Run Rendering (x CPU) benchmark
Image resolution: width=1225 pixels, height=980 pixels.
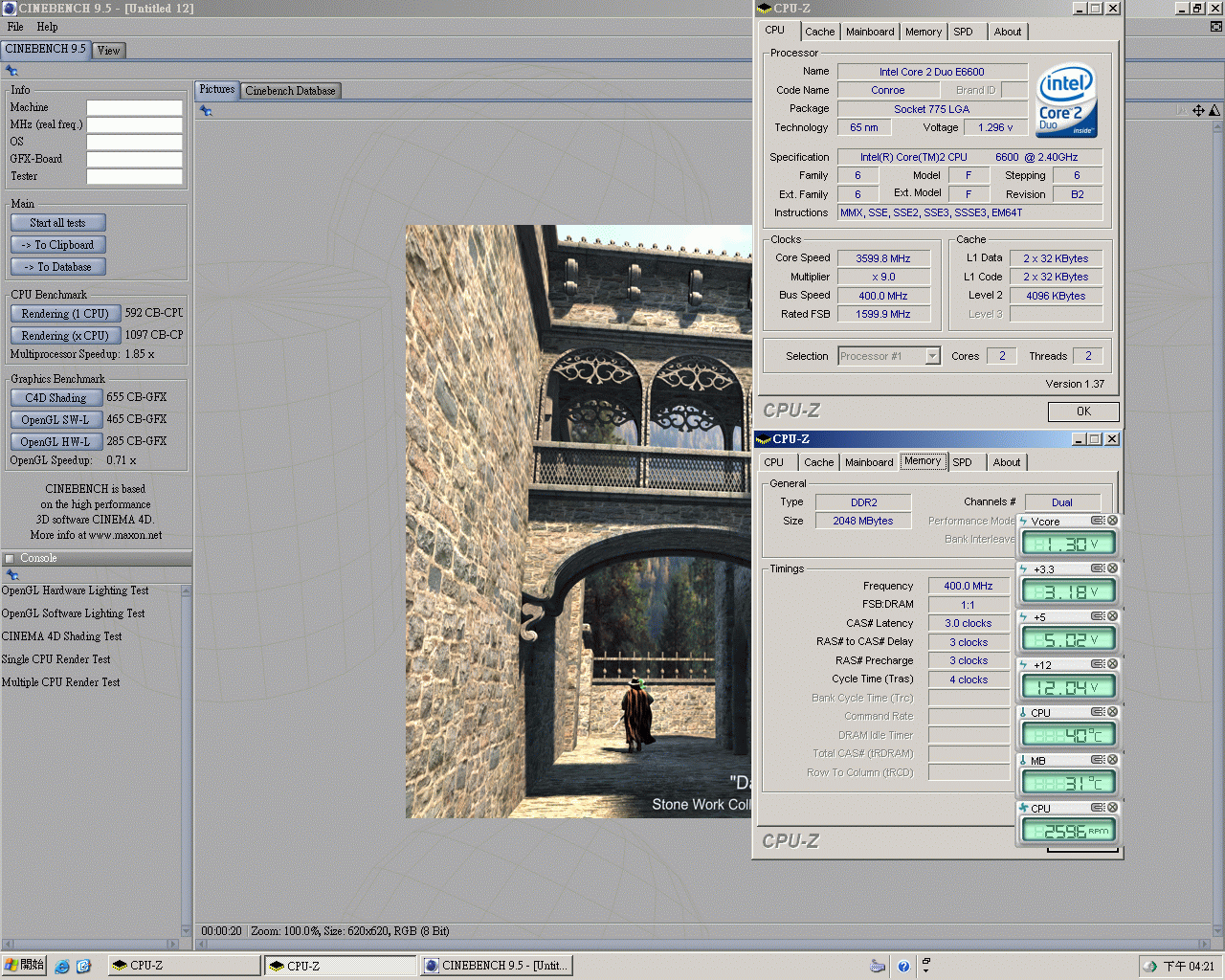[x=65, y=336]
